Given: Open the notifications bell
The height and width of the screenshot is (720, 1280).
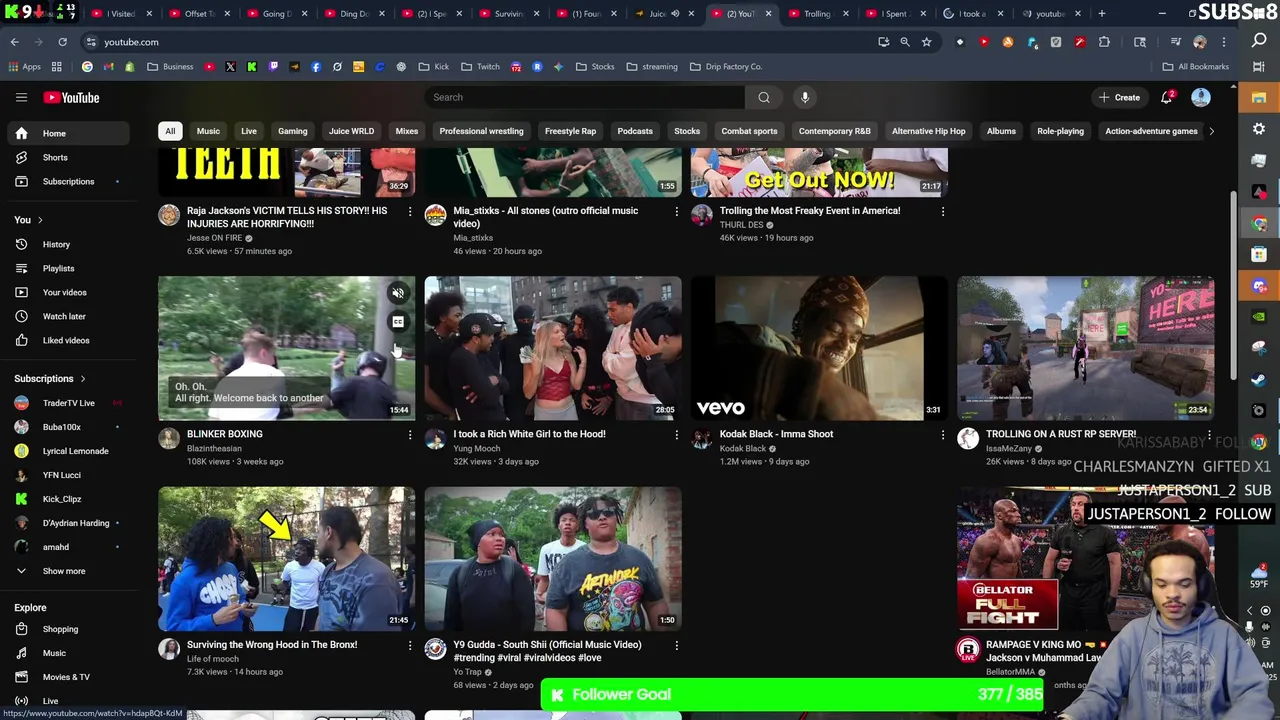Looking at the screenshot, I should coord(1166,97).
